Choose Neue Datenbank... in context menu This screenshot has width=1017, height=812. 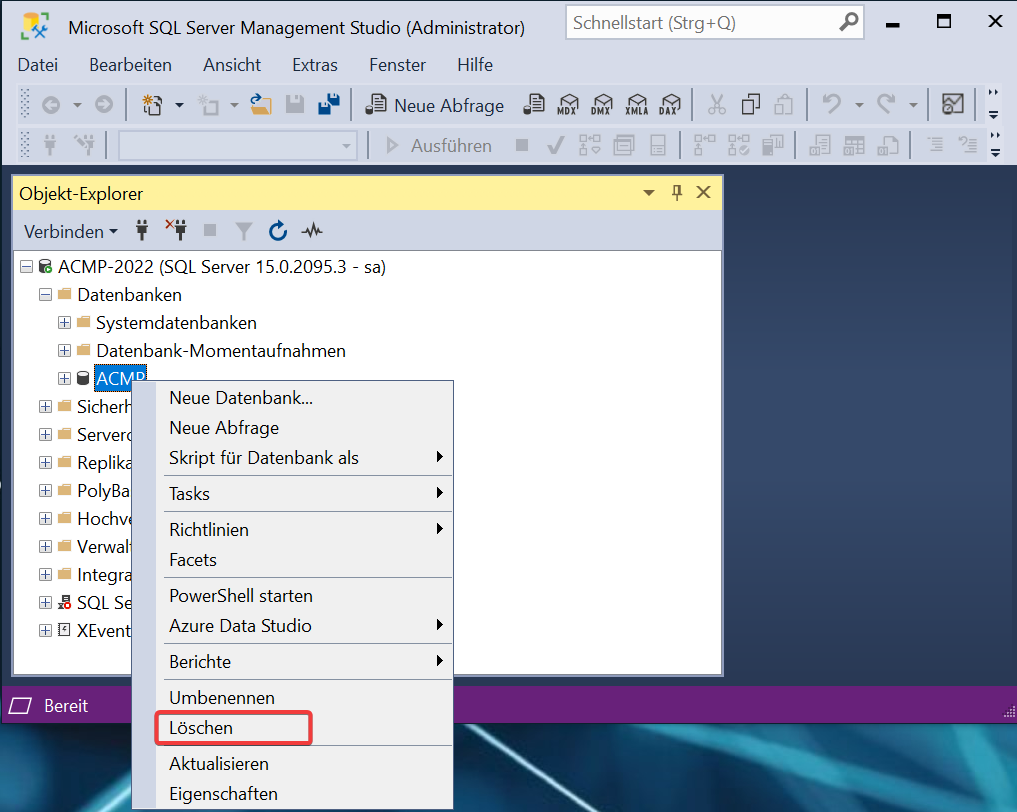point(304,398)
